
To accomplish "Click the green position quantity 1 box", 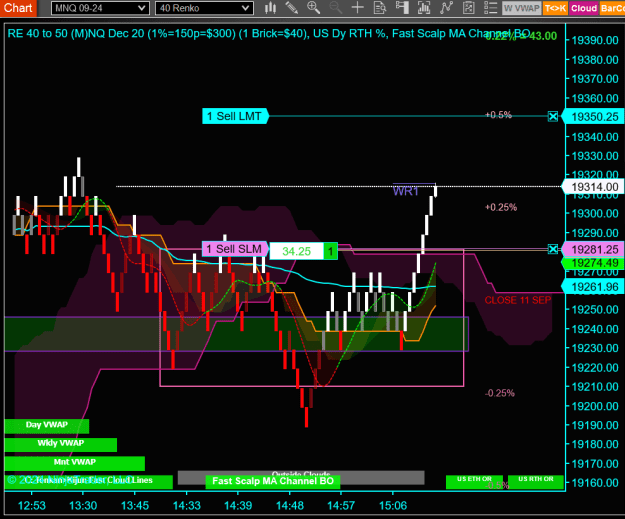I will tap(330, 251).
